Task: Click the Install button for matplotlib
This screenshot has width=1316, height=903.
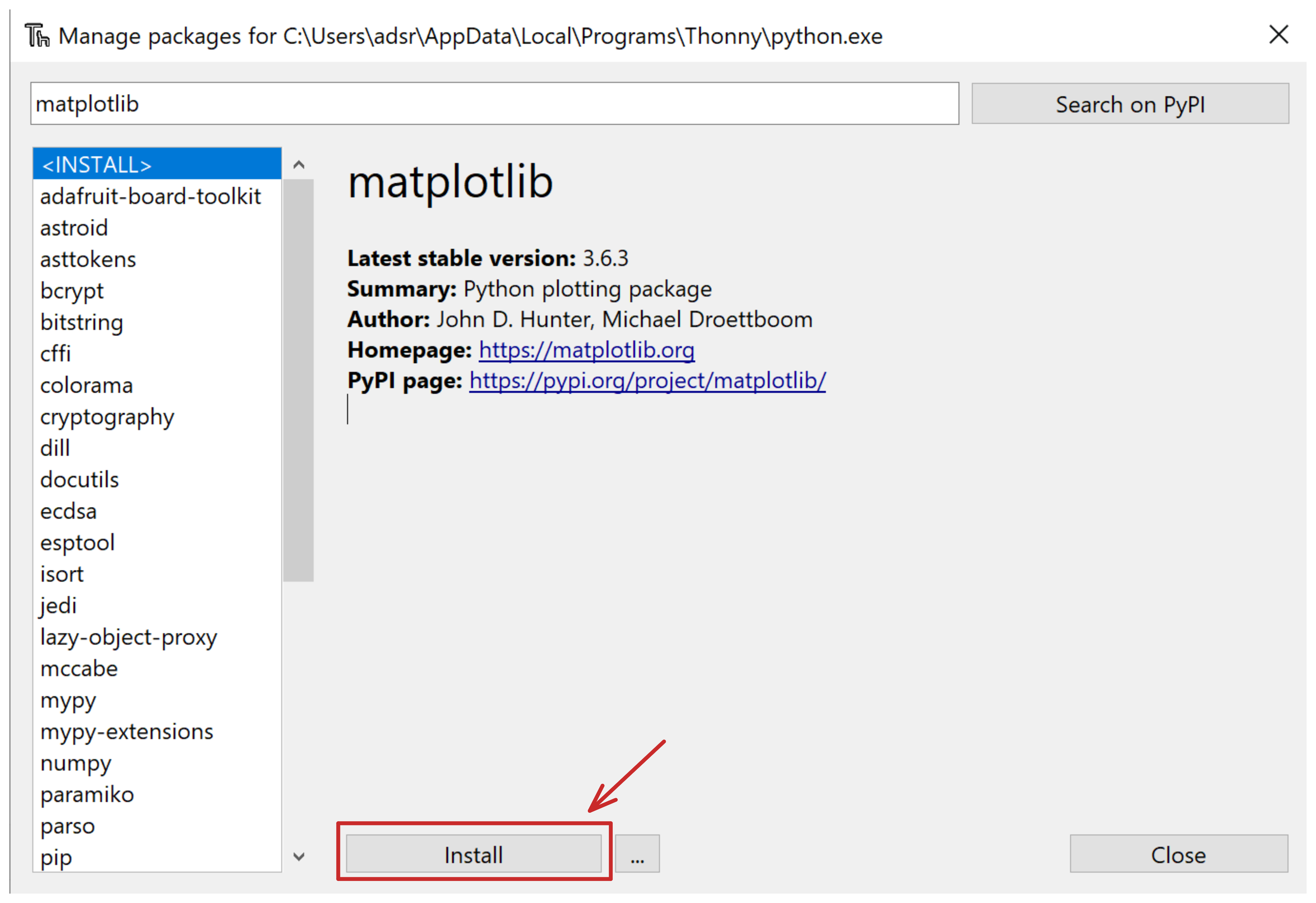Action: (473, 854)
